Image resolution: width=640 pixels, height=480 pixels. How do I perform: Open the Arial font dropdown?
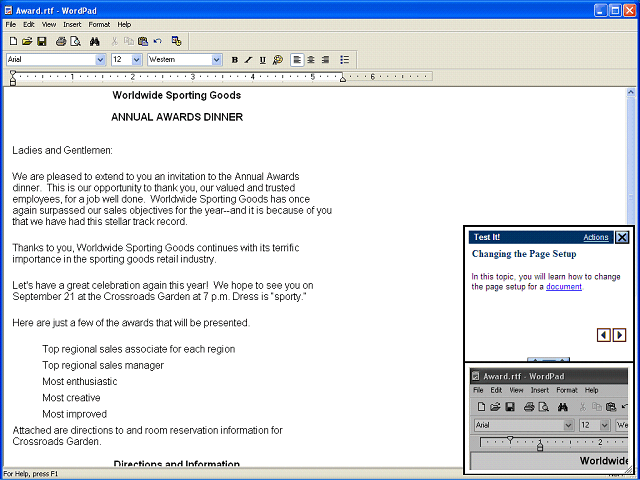click(x=100, y=60)
